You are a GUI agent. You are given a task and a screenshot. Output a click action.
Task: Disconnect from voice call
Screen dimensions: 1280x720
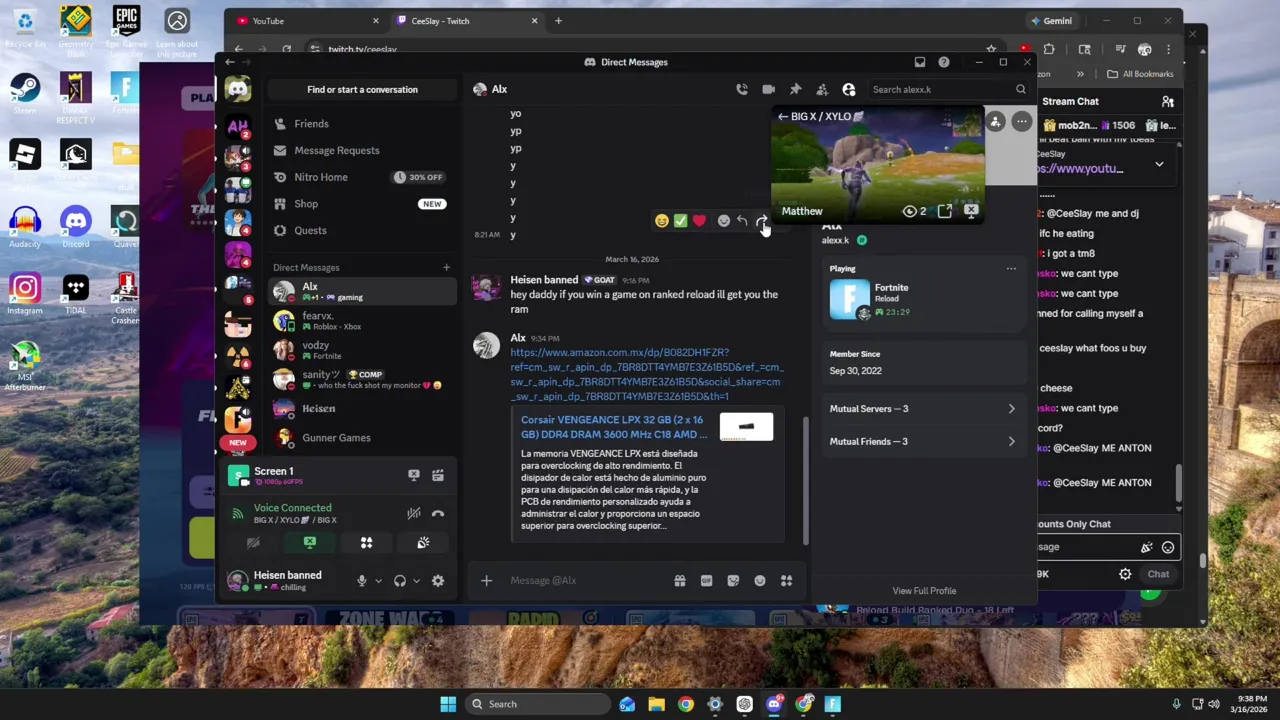(x=438, y=513)
